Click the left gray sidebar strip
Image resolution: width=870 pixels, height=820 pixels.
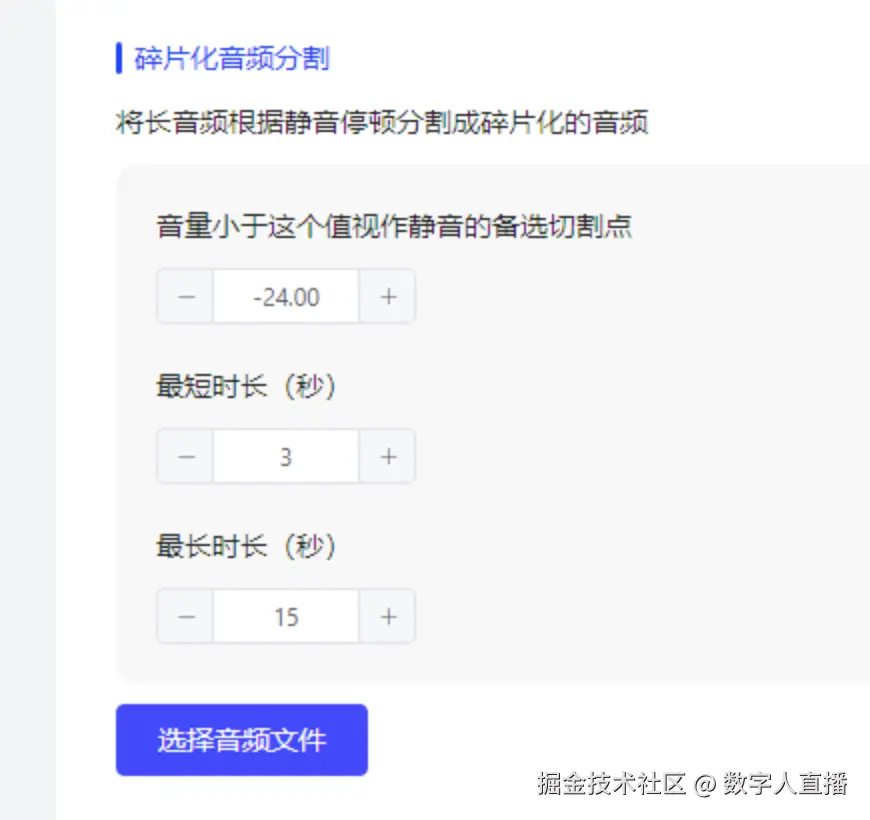[x=27, y=400]
